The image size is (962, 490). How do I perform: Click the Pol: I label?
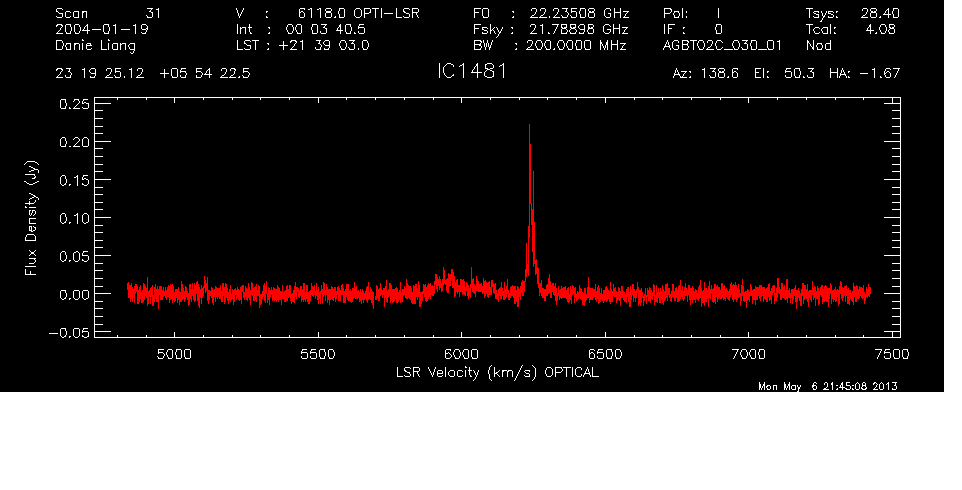click(692, 13)
